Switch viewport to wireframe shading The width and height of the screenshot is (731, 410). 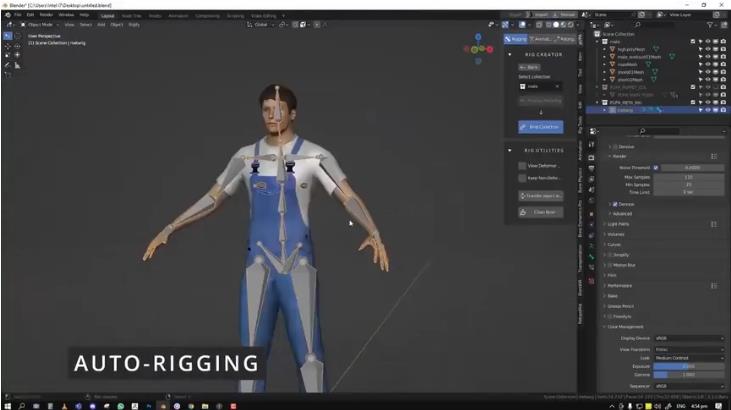pos(549,25)
